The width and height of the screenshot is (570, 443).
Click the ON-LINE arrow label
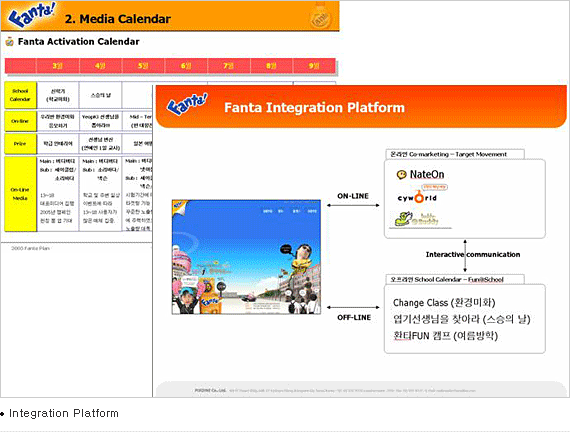pyautogui.click(x=353, y=196)
